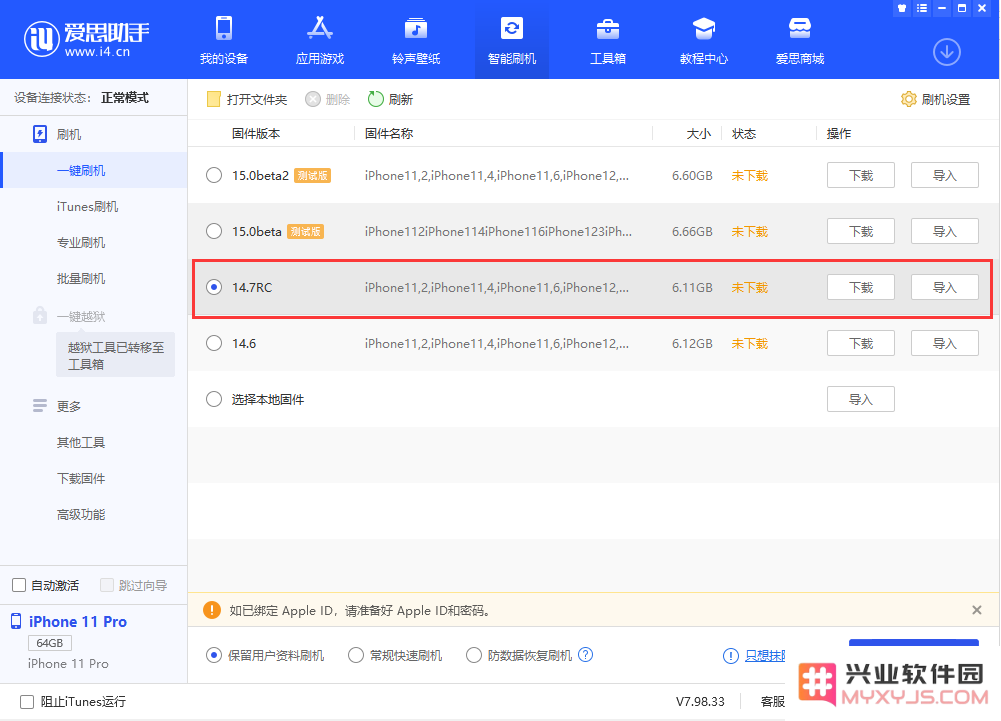Click the 删除 delete icon
The image size is (1001, 721).
coord(312,99)
